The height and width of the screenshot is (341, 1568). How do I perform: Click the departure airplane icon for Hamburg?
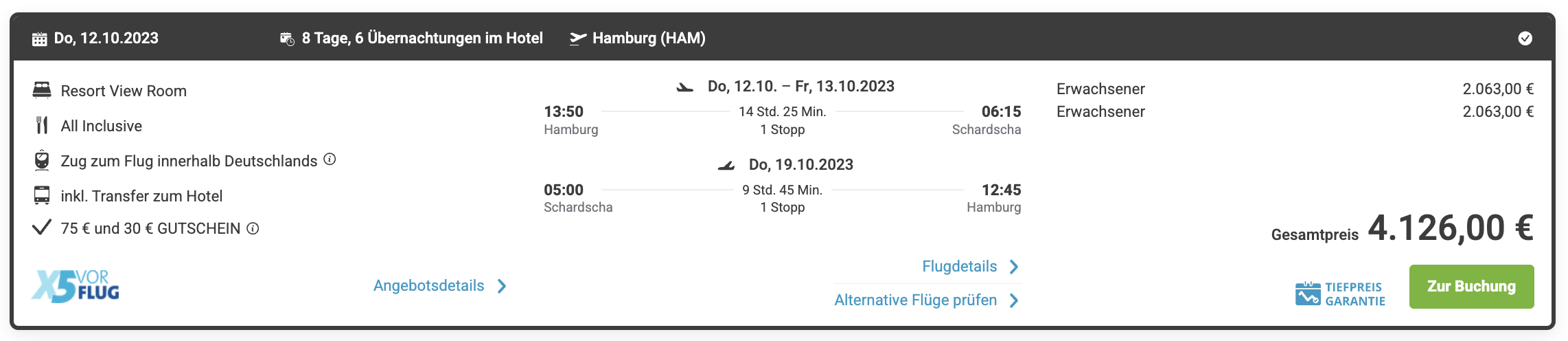click(578, 38)
